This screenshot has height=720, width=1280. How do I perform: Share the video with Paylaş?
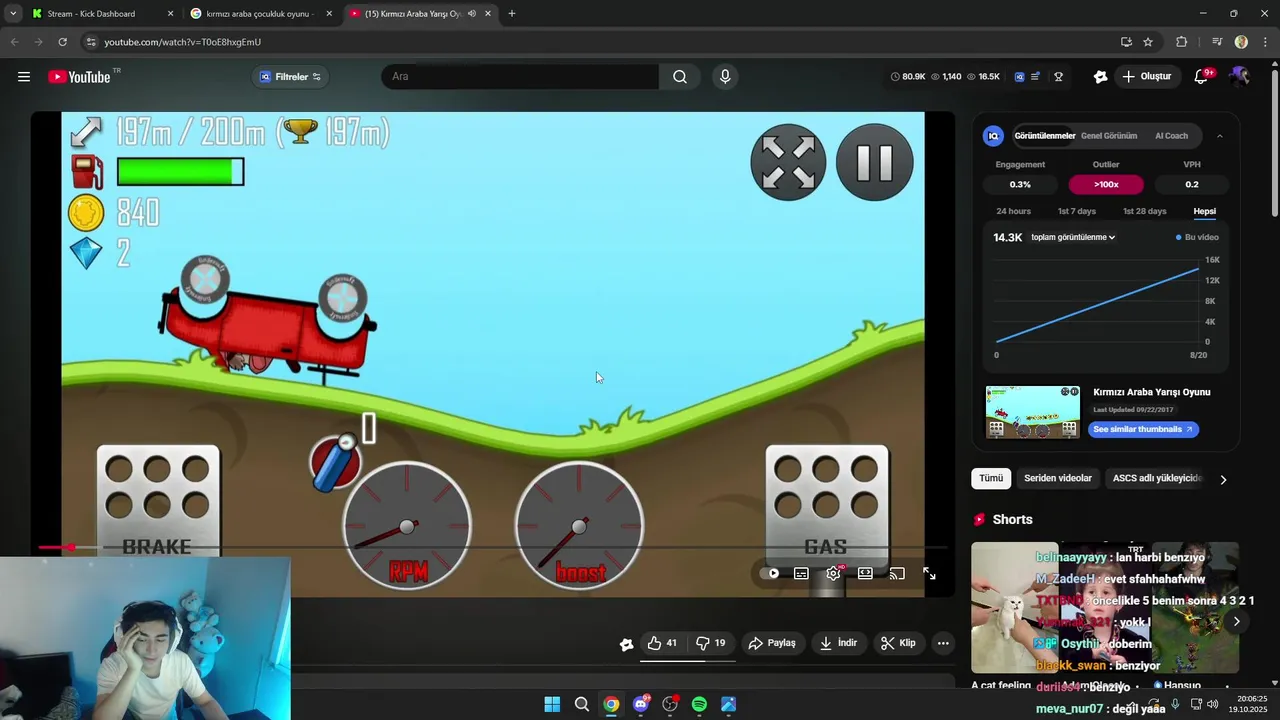[772, 643]
